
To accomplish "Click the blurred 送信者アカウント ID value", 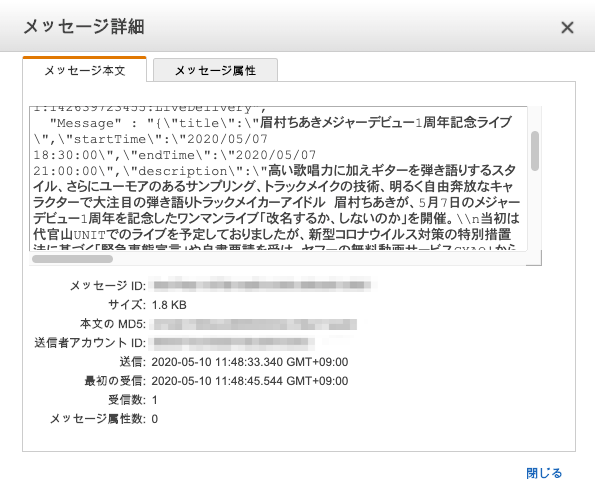I will tap(233, 343).
